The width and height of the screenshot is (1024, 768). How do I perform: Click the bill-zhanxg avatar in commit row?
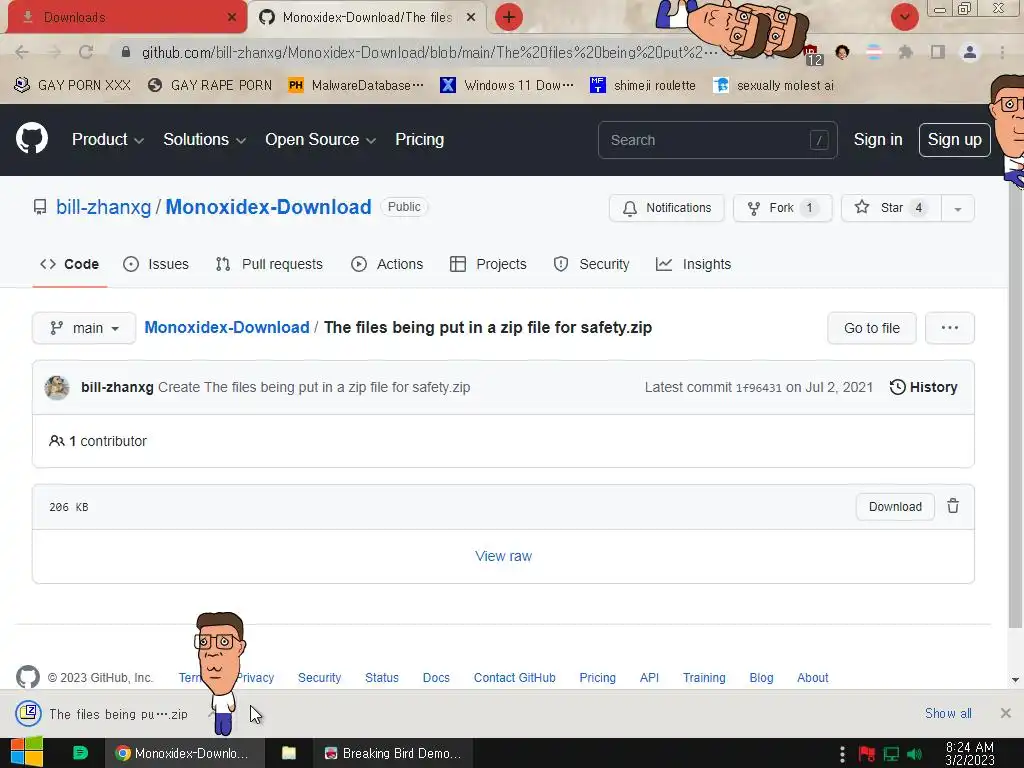(x=57, y=387)
